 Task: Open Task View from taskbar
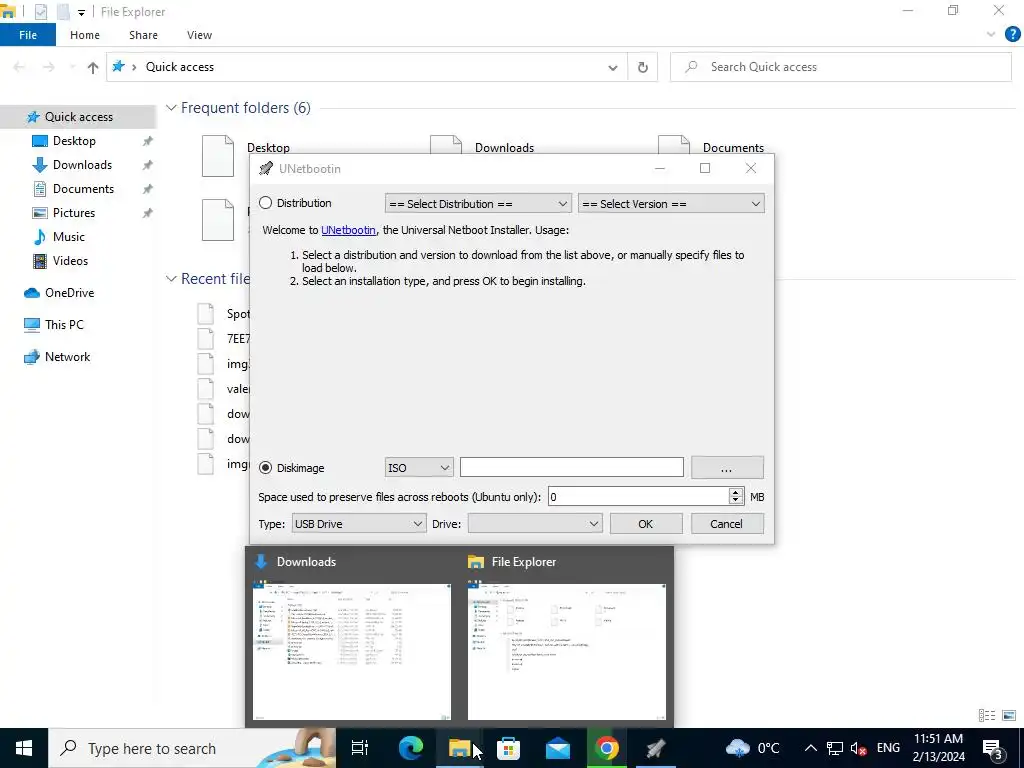[x=359, y=748]
